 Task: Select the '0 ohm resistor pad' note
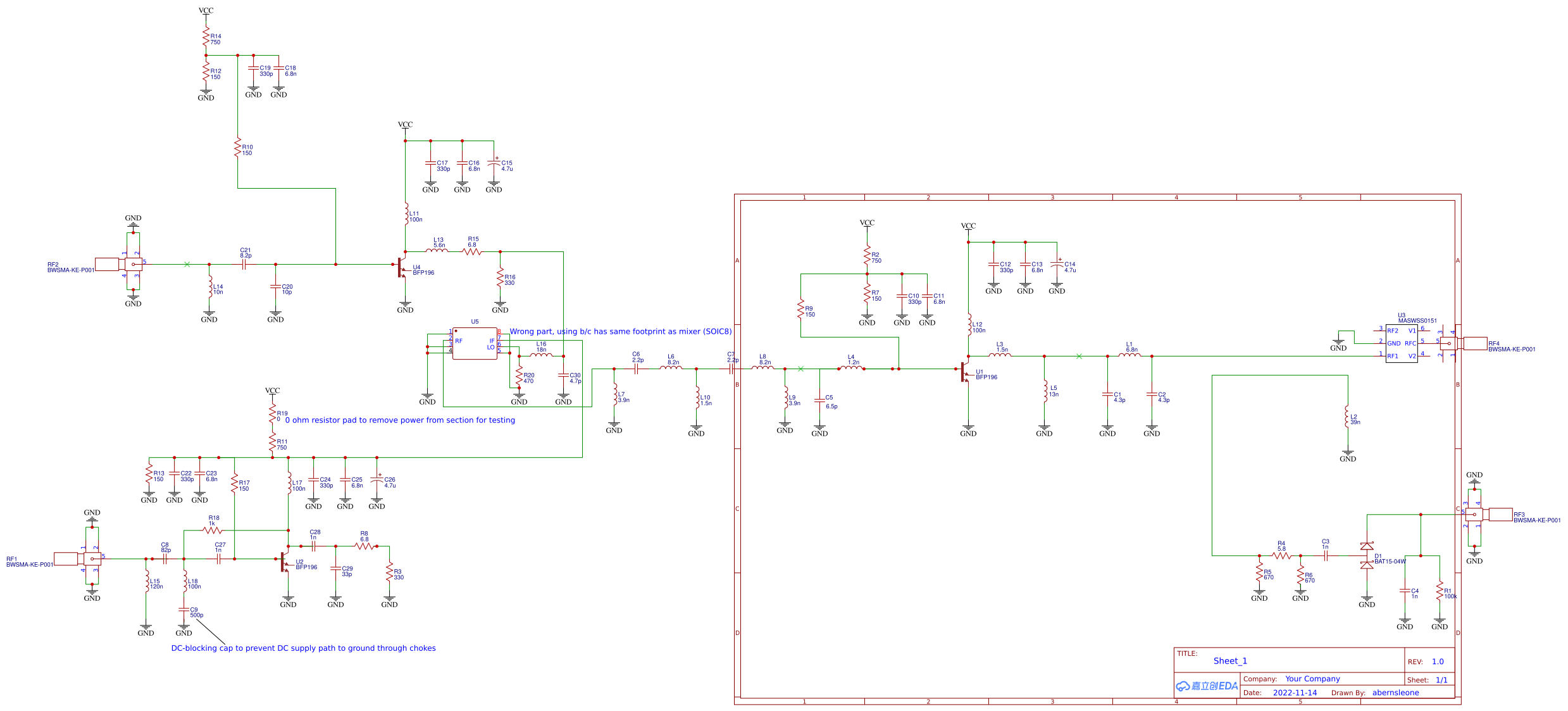point(400,420)
